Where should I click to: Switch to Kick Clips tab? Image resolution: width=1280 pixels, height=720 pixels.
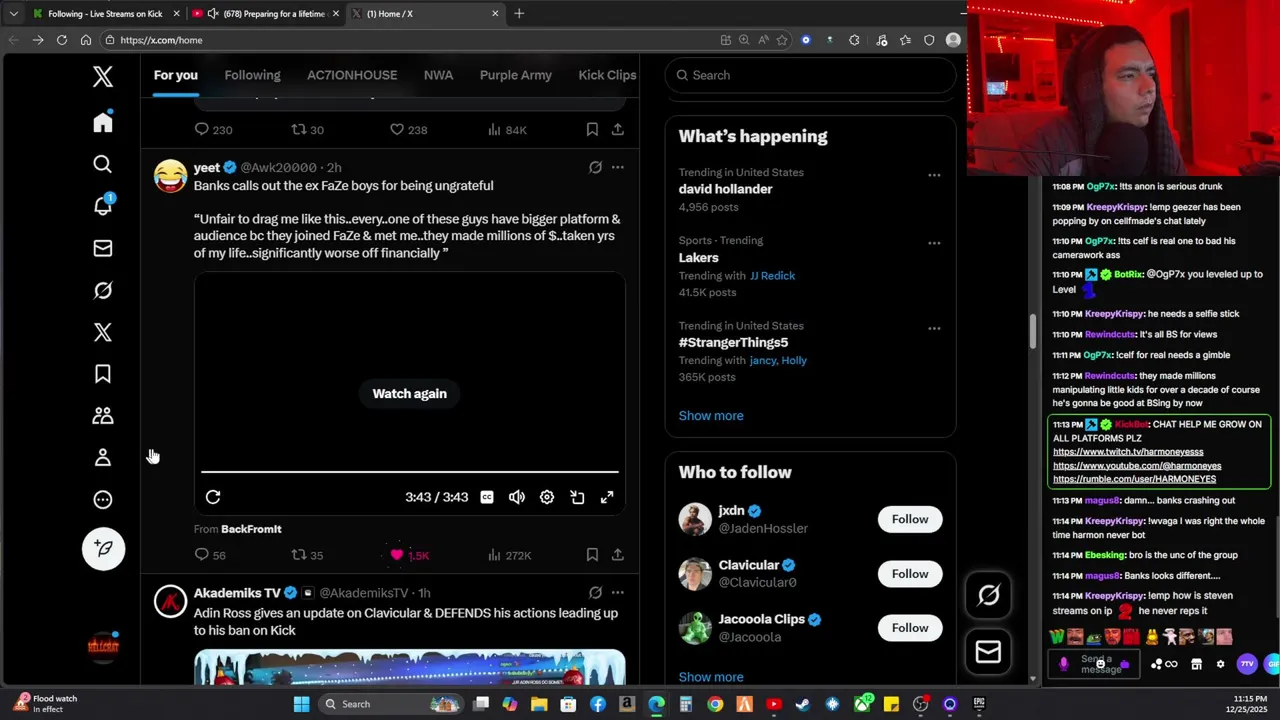607,75
